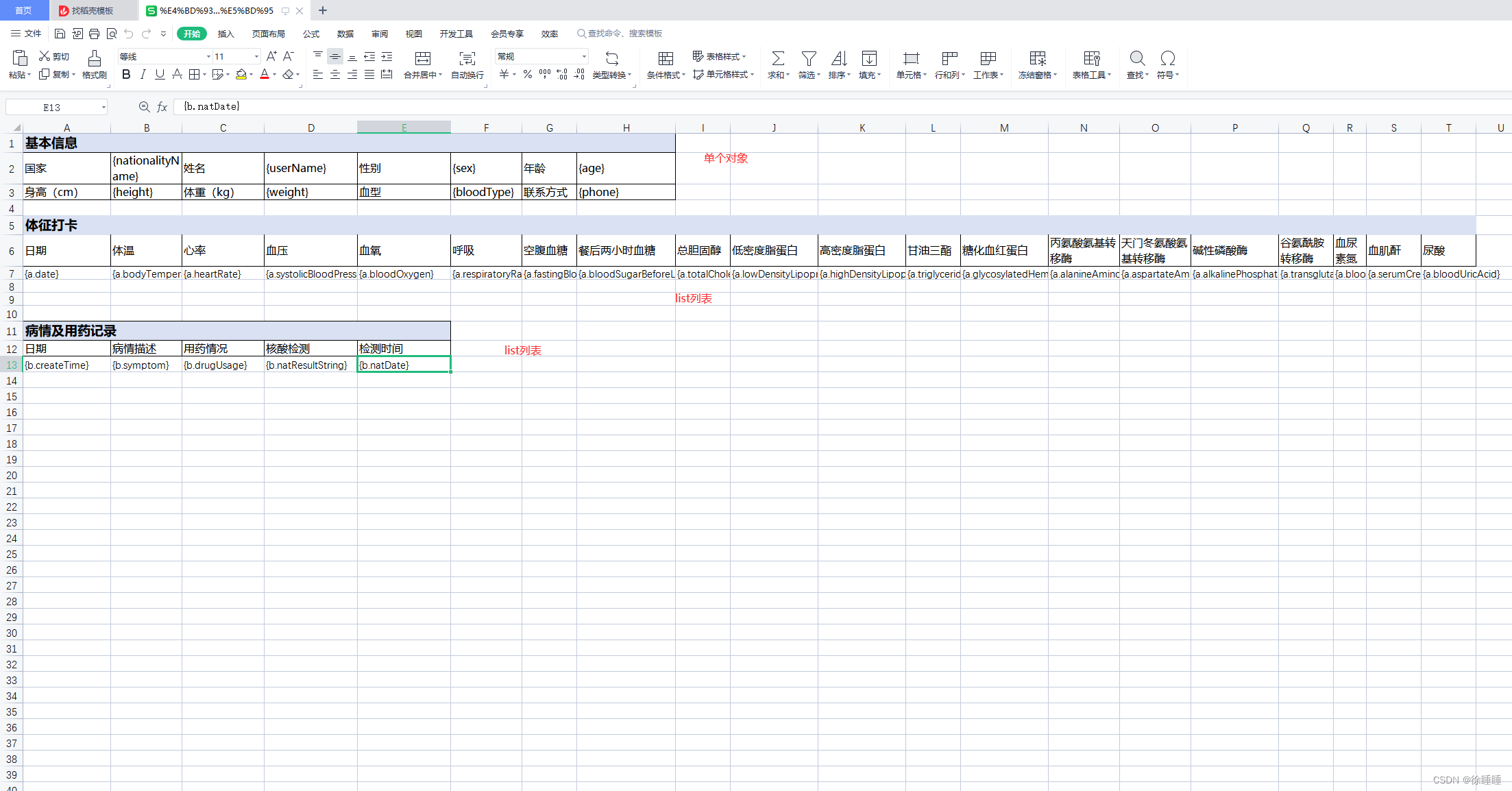Click the Sort (排序) icon
1512x791 pixels.
pyautogui.click(x=839, y=58)
